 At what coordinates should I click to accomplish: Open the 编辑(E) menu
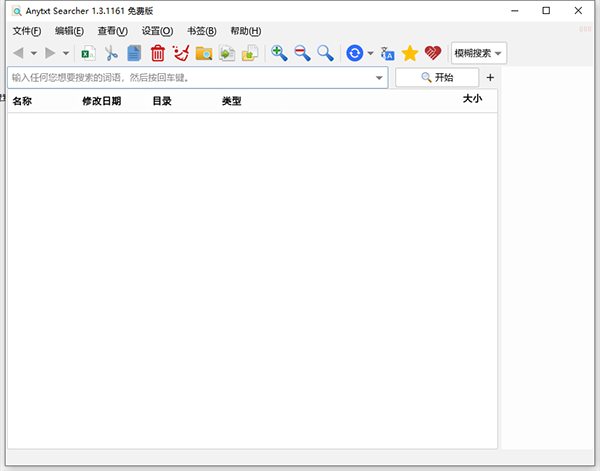[x=69, y=31]
